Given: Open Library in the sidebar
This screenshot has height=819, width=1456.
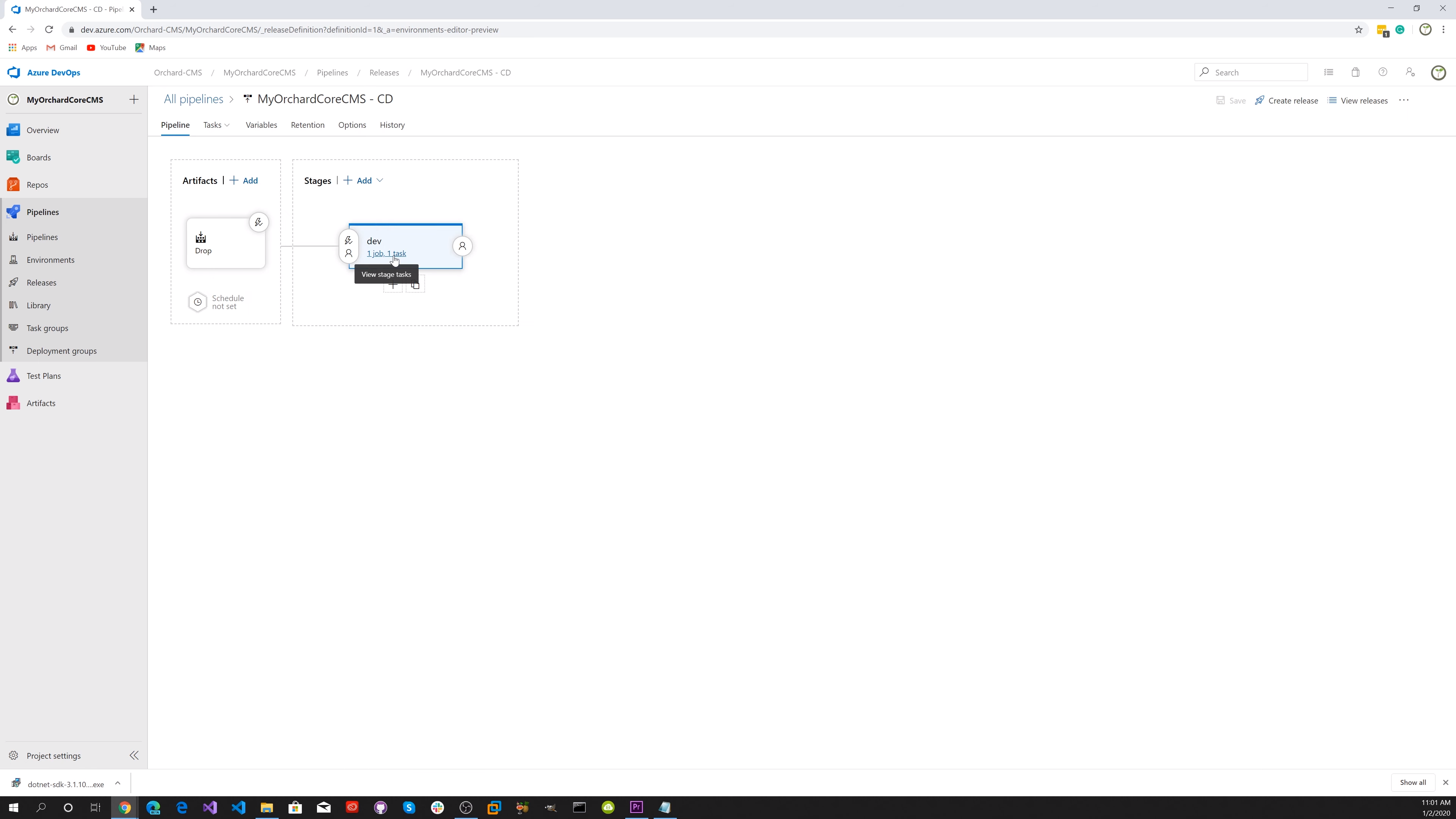Looking at the screenshot, I should pos(38,305).
